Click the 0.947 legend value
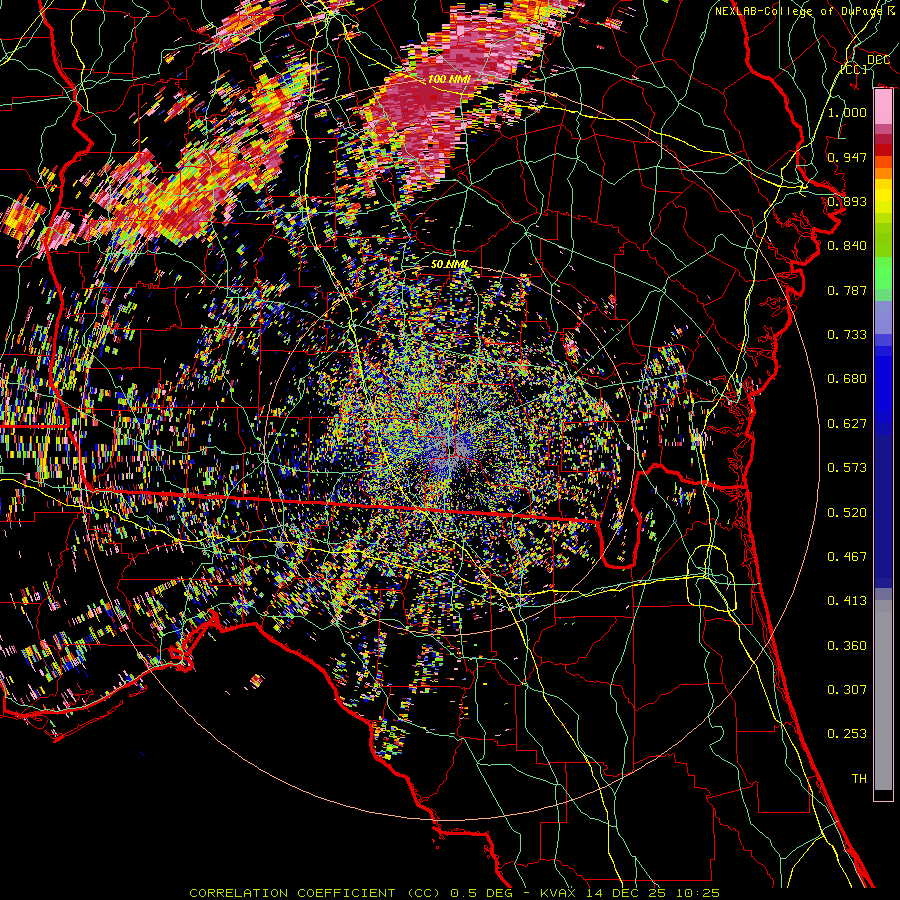The width and height of the screenshot is (900, 900). pyautogui.click(x=847, y=157)
